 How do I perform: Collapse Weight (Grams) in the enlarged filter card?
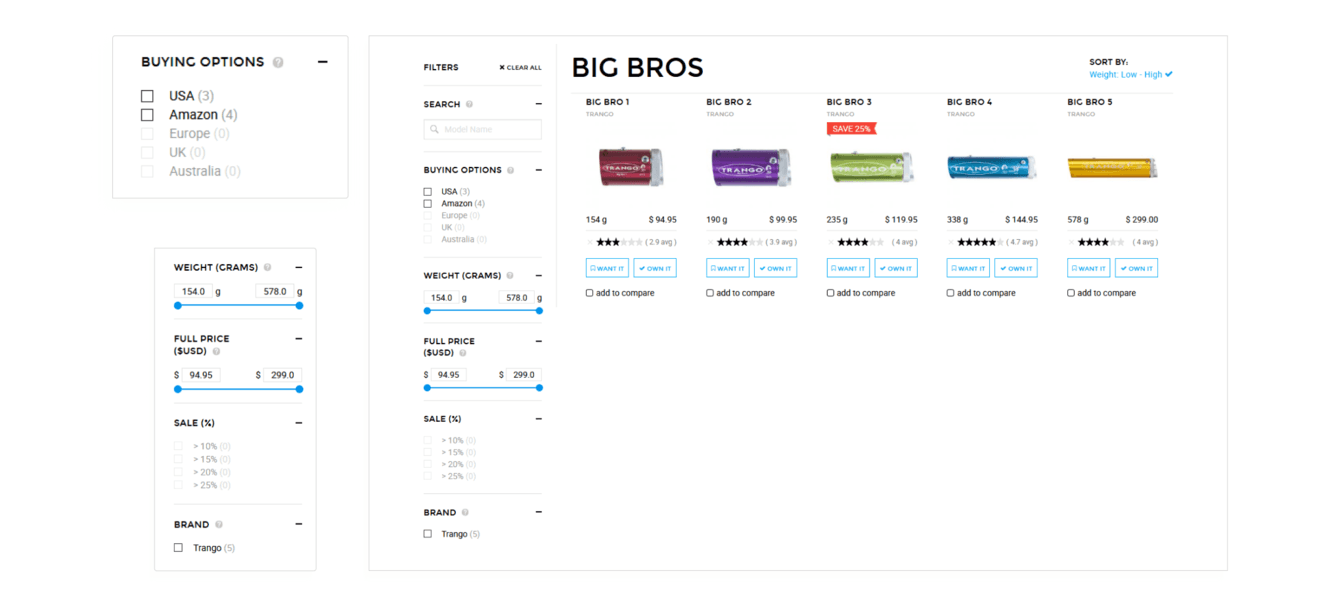click(299, 268)
